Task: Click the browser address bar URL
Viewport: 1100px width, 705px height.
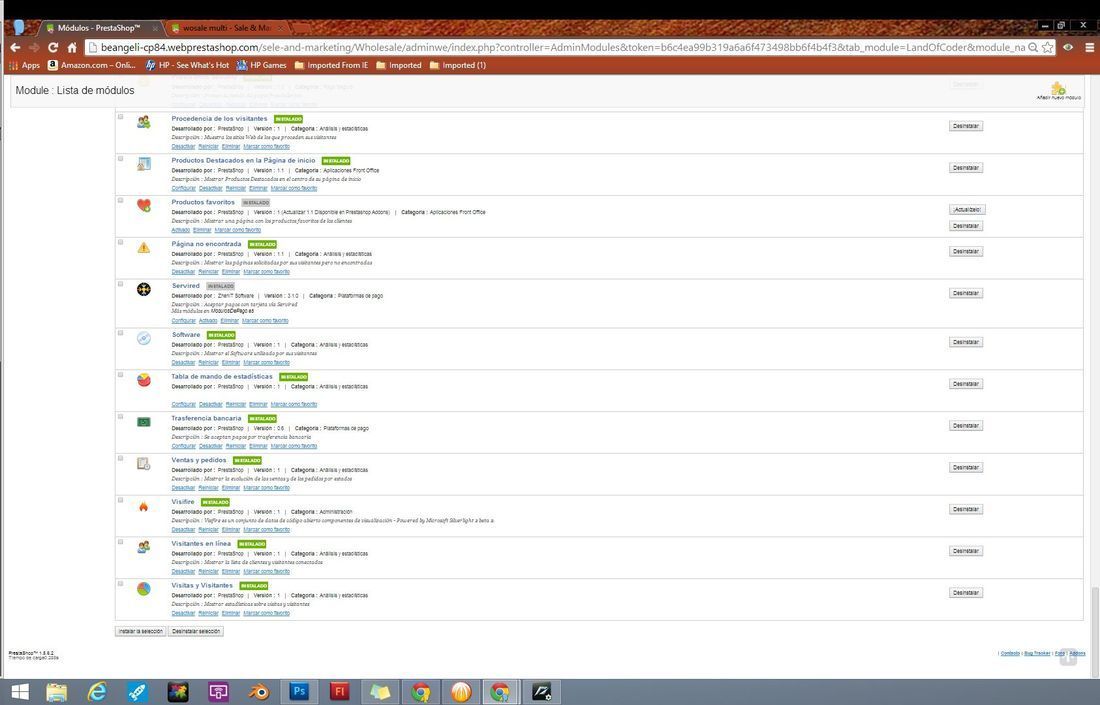Action: (x=561, y=47)
